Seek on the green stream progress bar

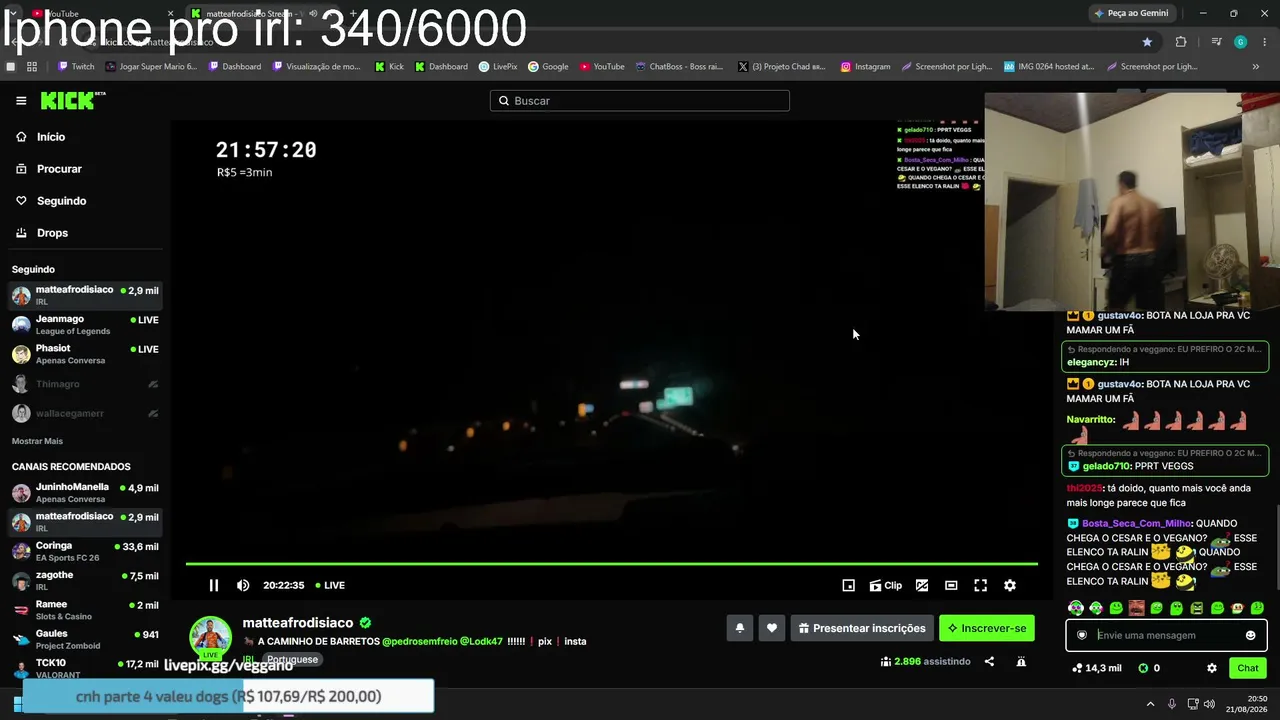pyautogui.click(x=611, y=564)
